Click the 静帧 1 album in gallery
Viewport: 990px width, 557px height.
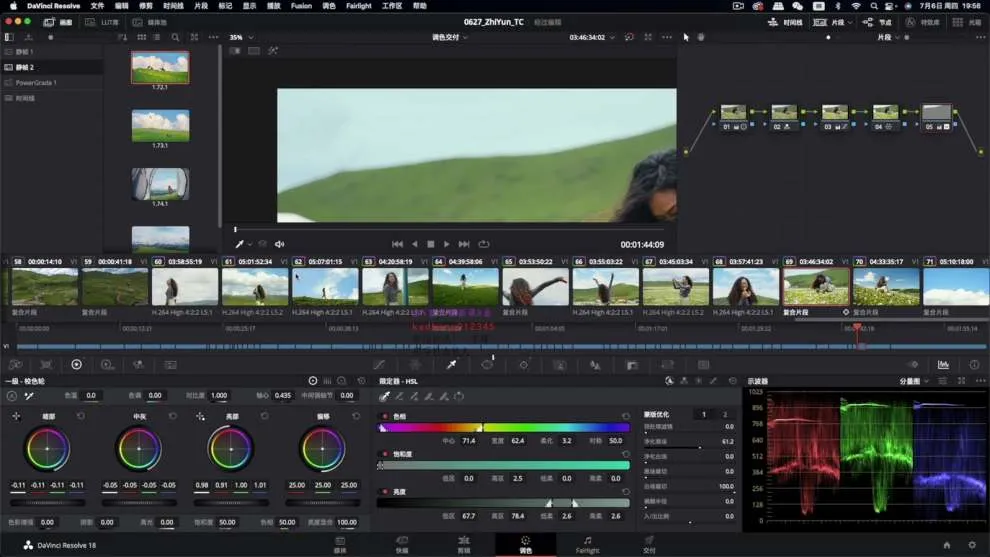pos(24,52)
